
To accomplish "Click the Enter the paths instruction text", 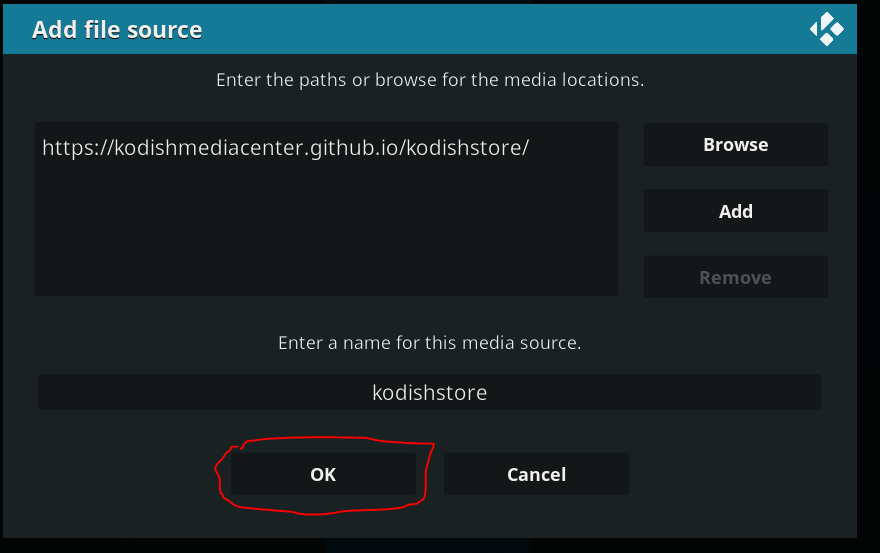I will click(430, 80).
